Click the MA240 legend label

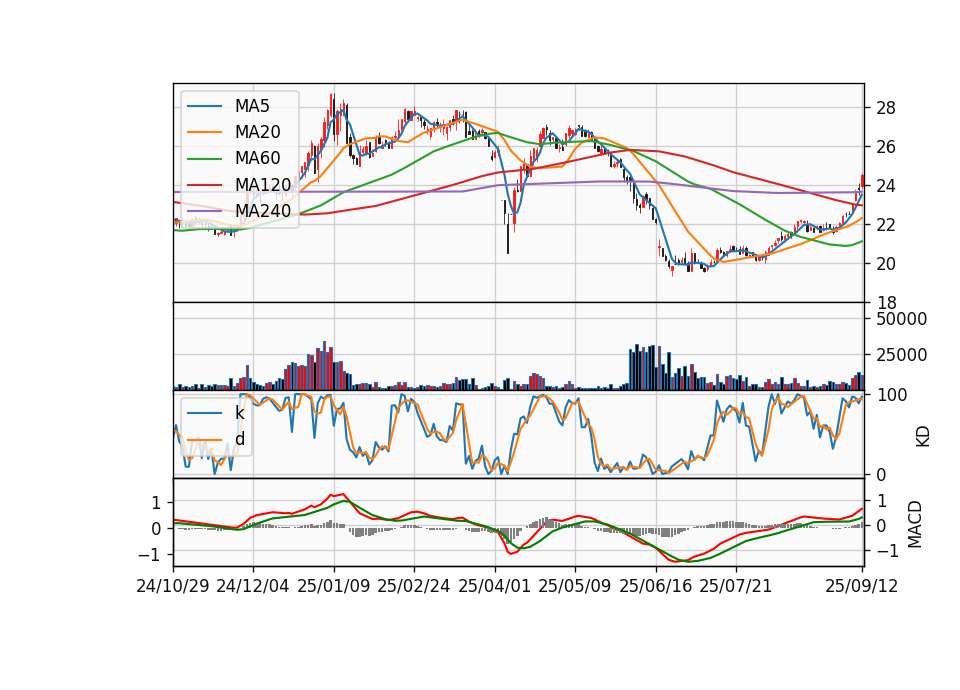(263, 211)
